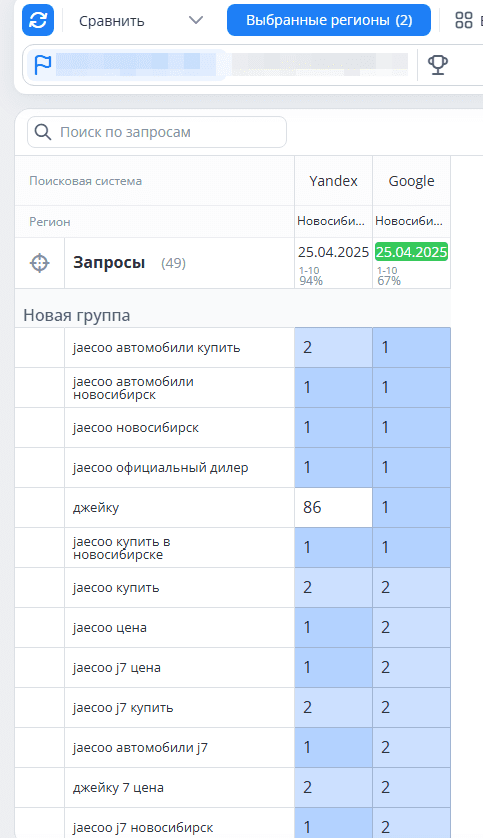Select query jaecoo j7 новосибирск

143,828
